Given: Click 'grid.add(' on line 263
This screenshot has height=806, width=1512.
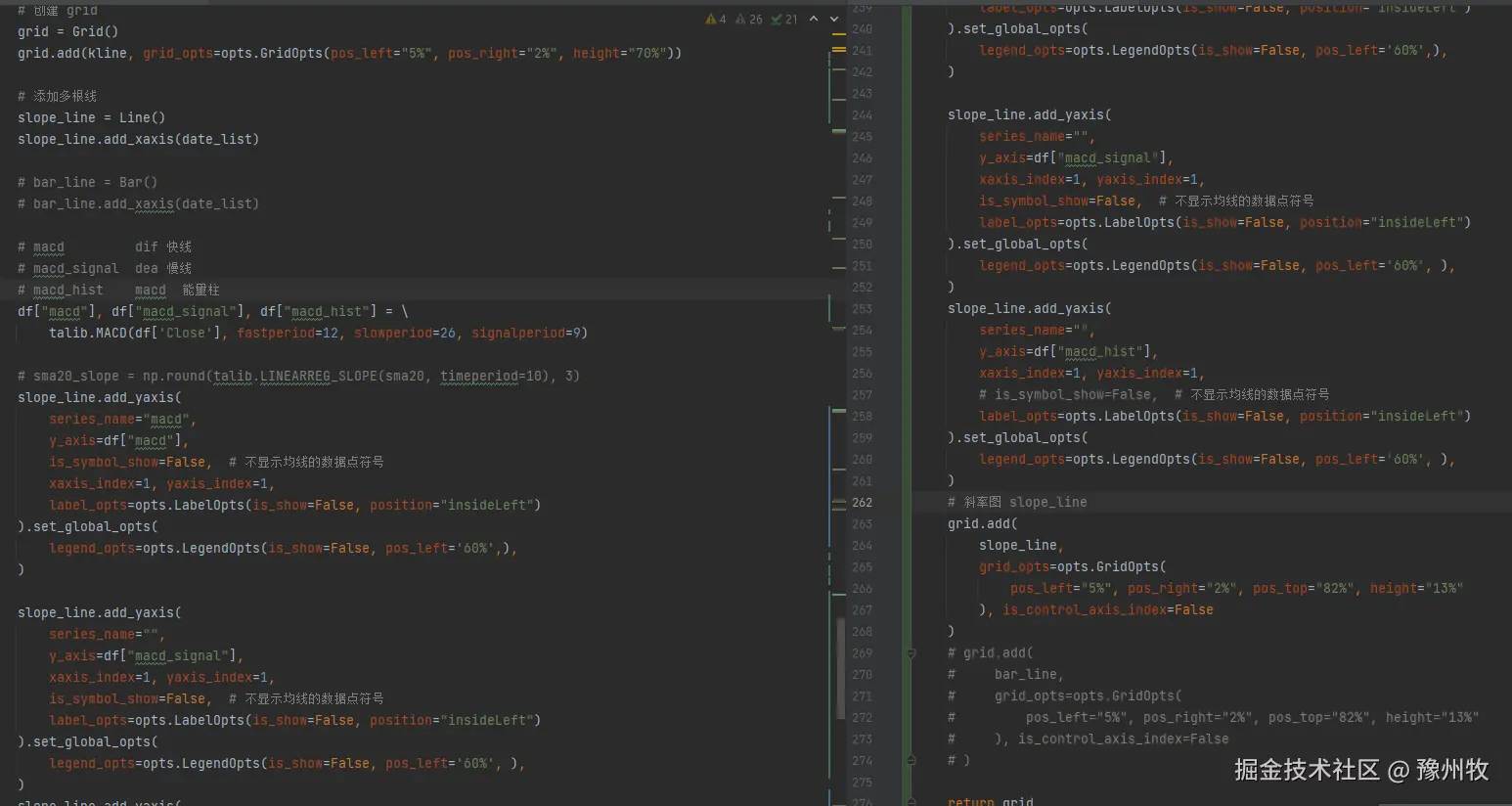Looking at the screenshot, I should pyautogui.click(x=983, y=523).
